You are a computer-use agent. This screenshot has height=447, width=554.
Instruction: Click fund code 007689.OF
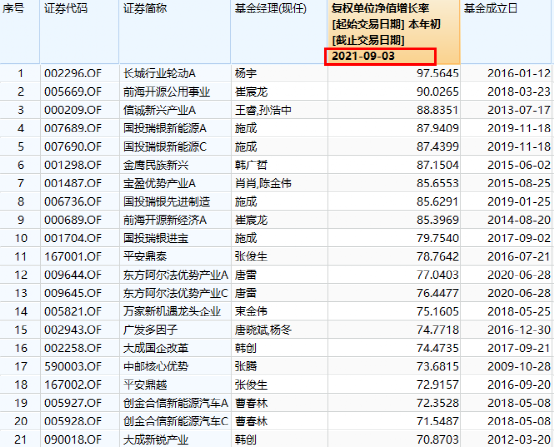73,128
